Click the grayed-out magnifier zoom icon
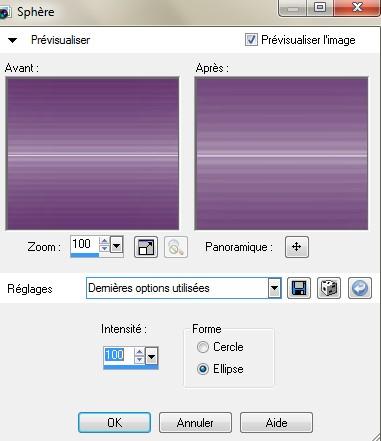 (176, 247)
